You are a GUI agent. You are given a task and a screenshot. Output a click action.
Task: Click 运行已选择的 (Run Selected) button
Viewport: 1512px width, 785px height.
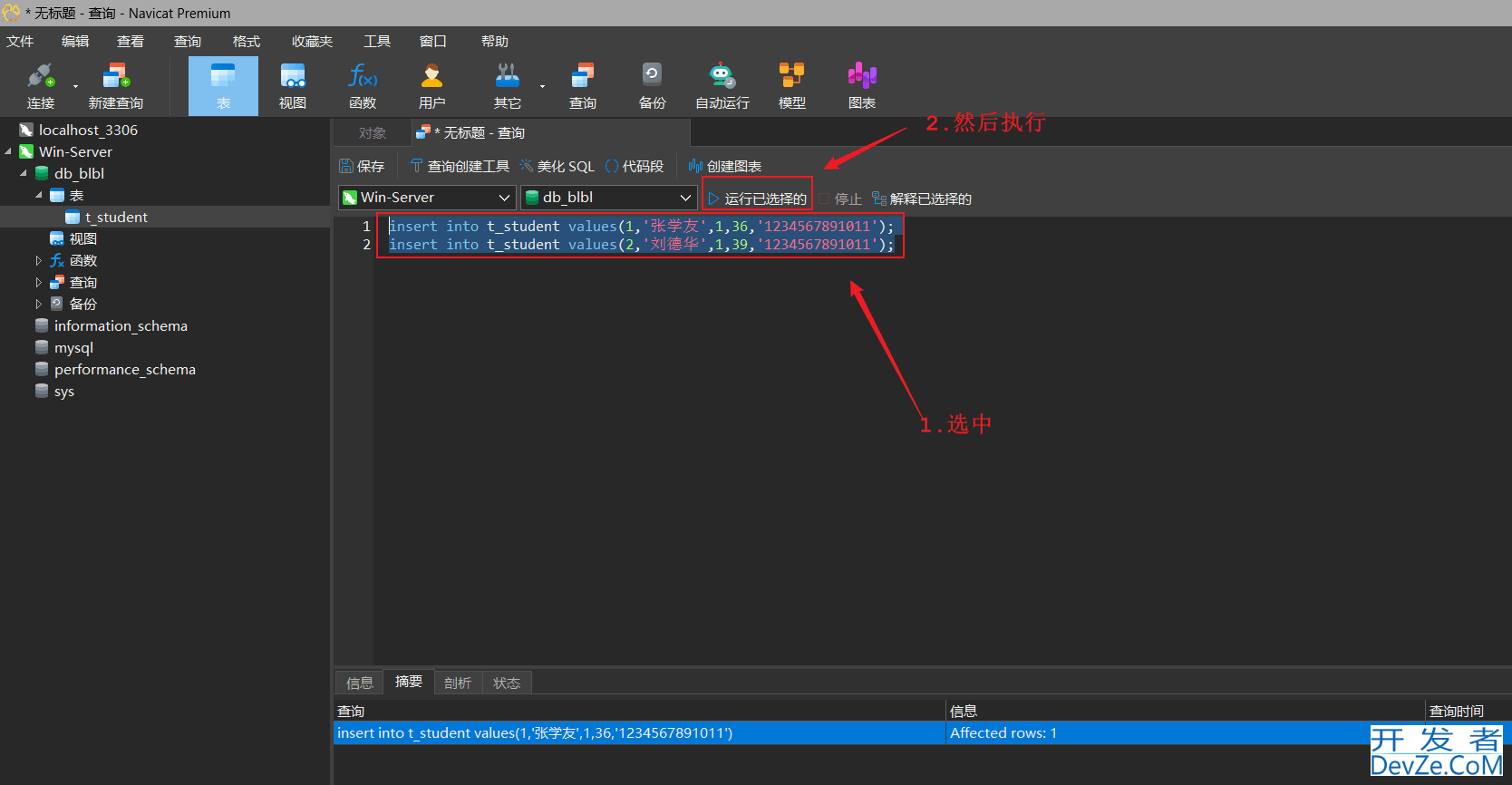(x=757, y=199)
